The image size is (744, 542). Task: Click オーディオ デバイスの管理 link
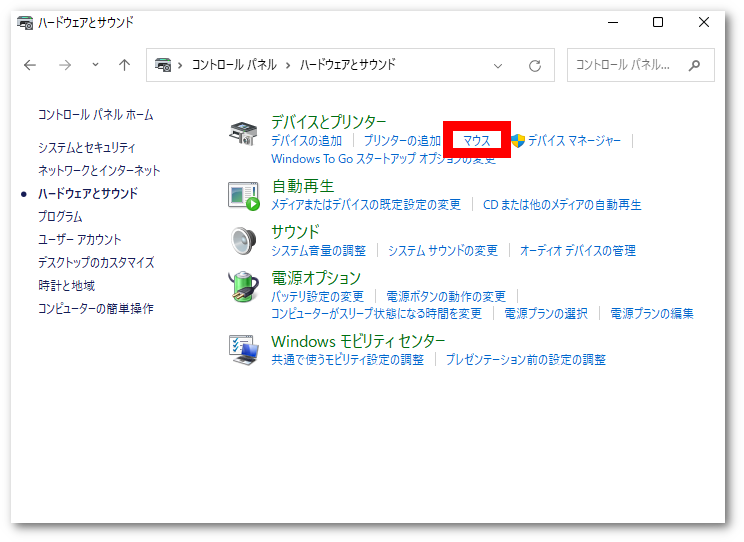tap(577, 251)
